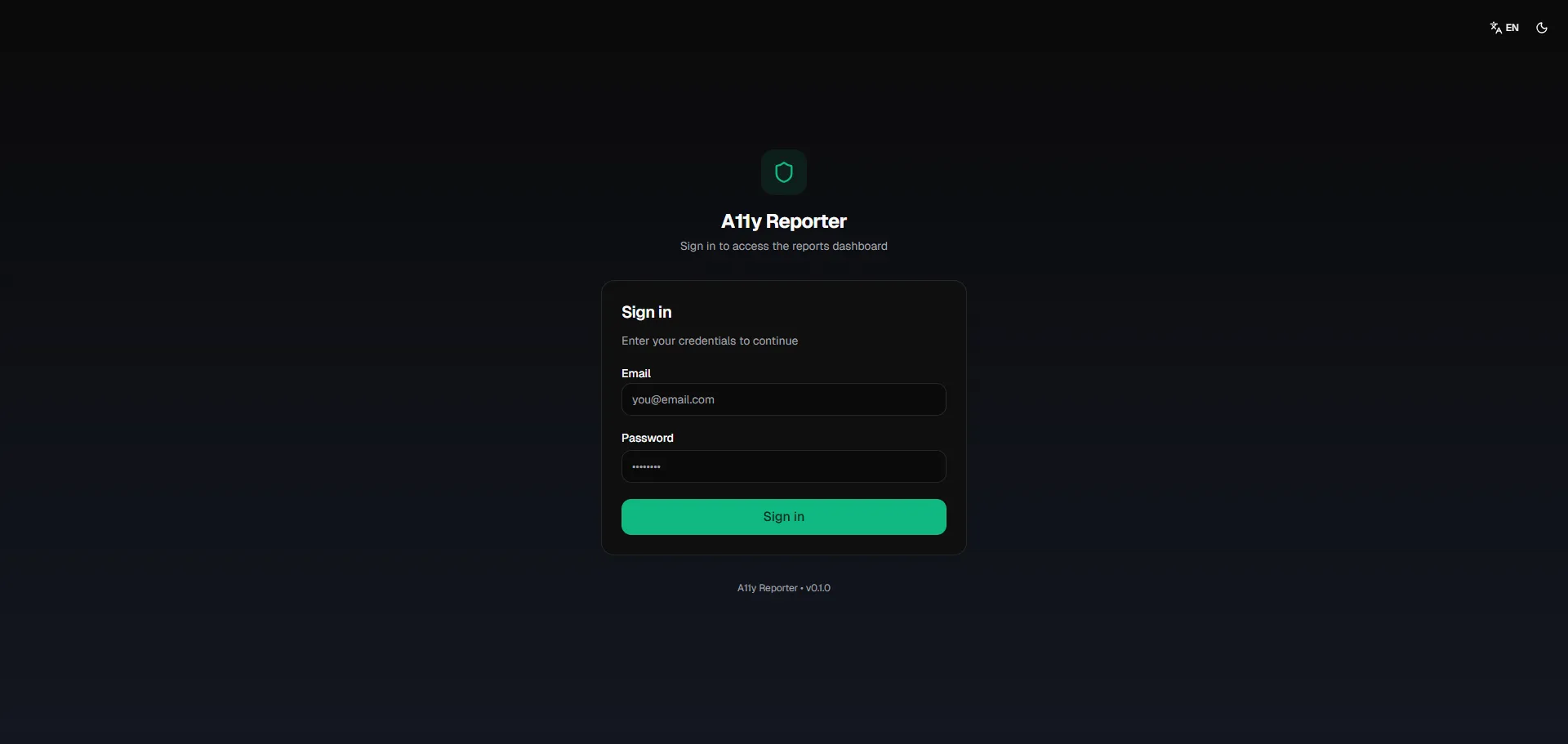Click the A11y Reporter name in footer
Image resolution: width=1568 pixels, height=744 pixels.
pyautogui.click(x=767, y=588)
